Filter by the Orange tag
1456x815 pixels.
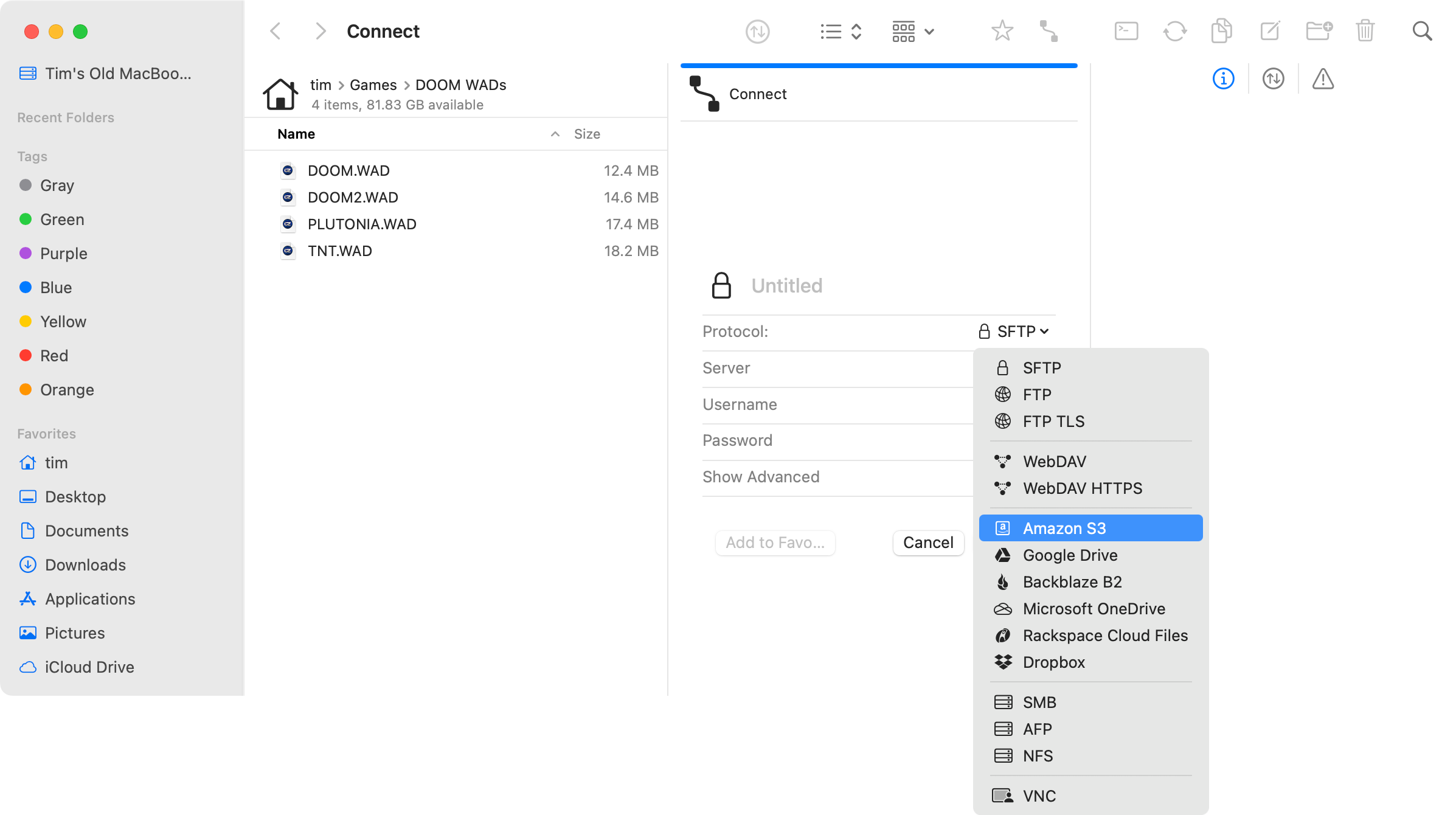point(57,390)
